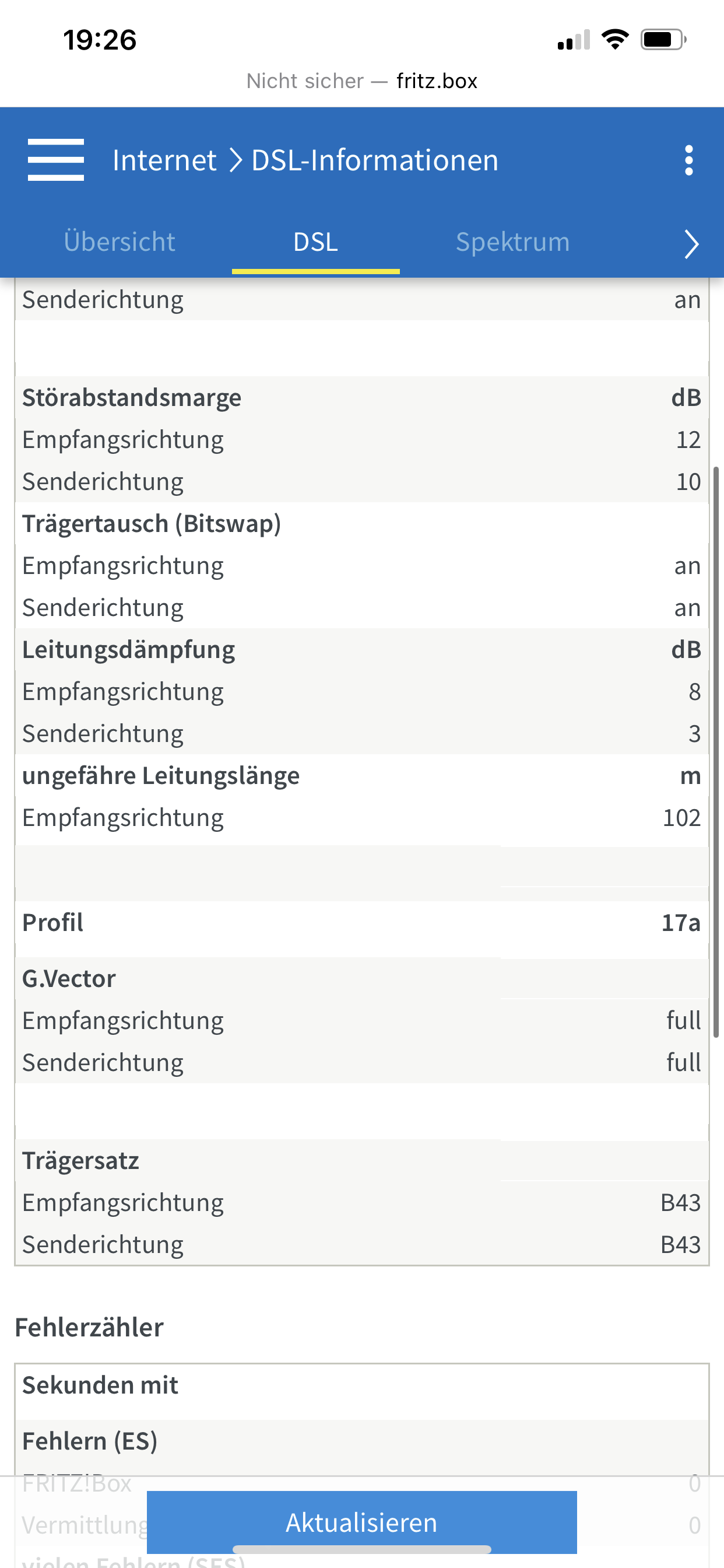Tap the clock showing 19:26

coord(100,40)
